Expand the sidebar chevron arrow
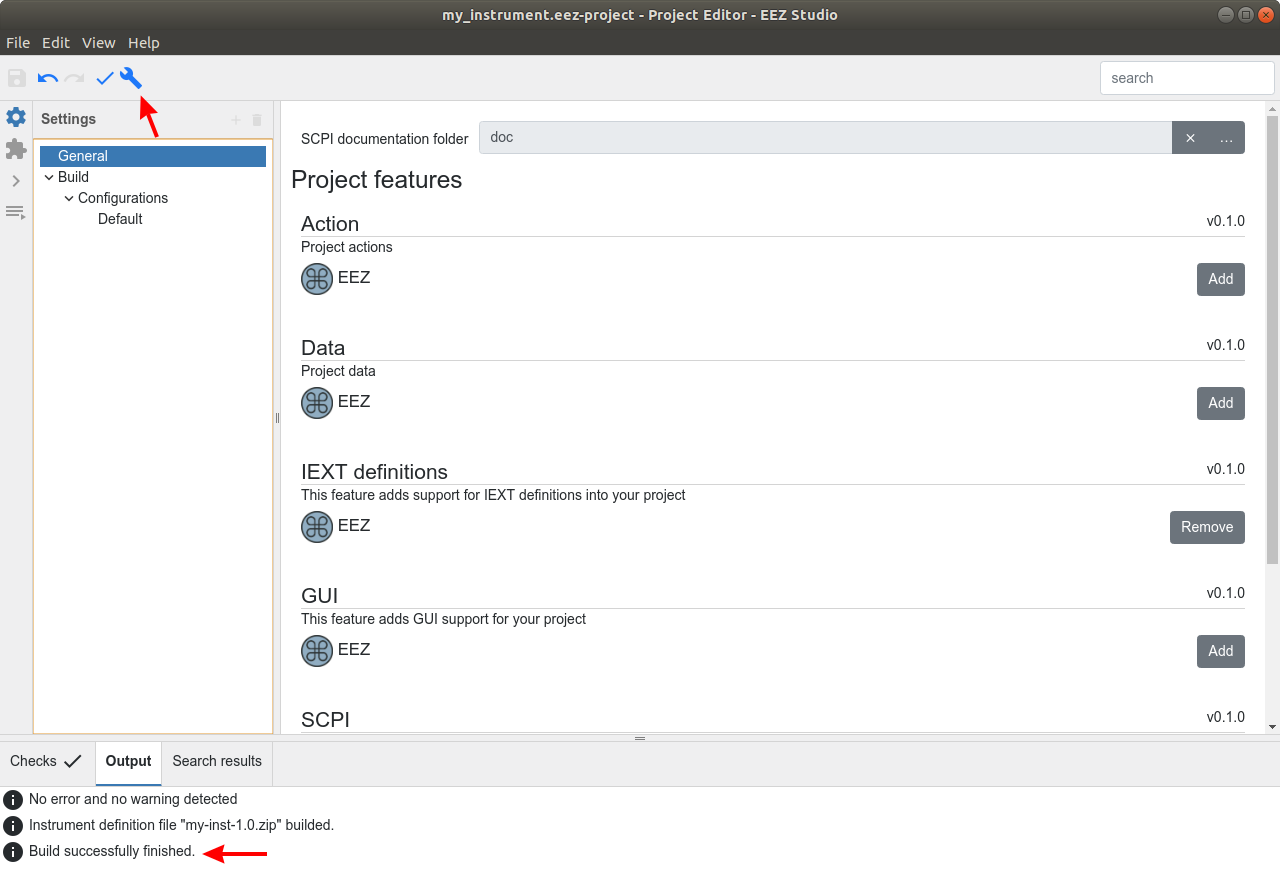This screenshot has height=876, width=1280. [x=15, y=181]
